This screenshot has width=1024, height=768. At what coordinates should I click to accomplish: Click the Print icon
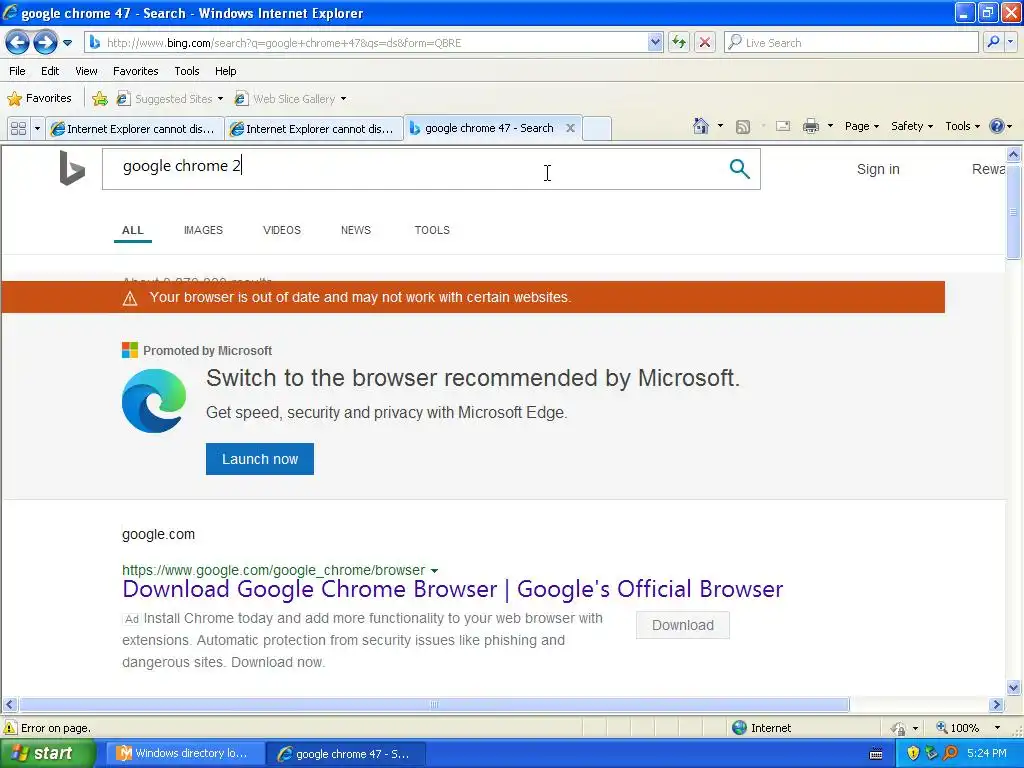pyautogui.click(x=810, y=126)
